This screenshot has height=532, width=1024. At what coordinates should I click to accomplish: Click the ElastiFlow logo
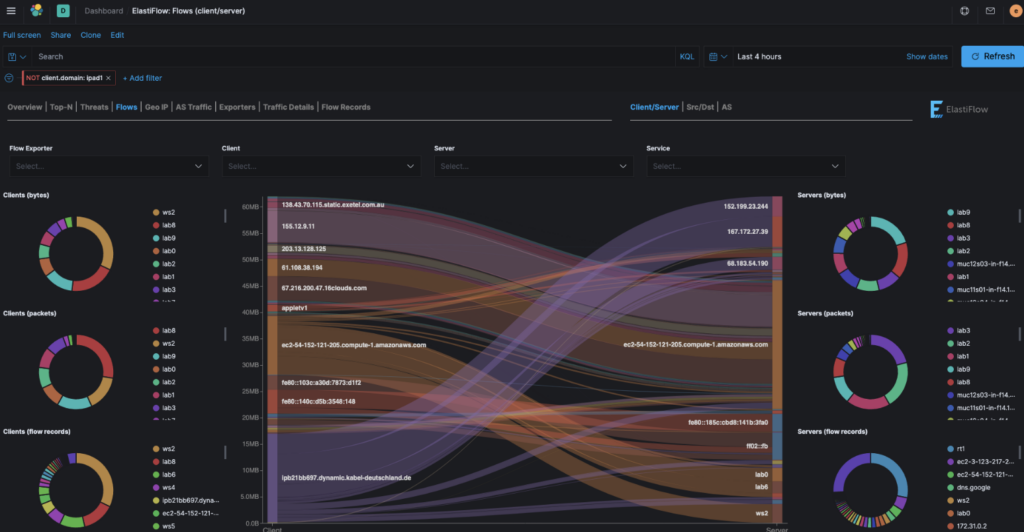[x=959, y=109]
